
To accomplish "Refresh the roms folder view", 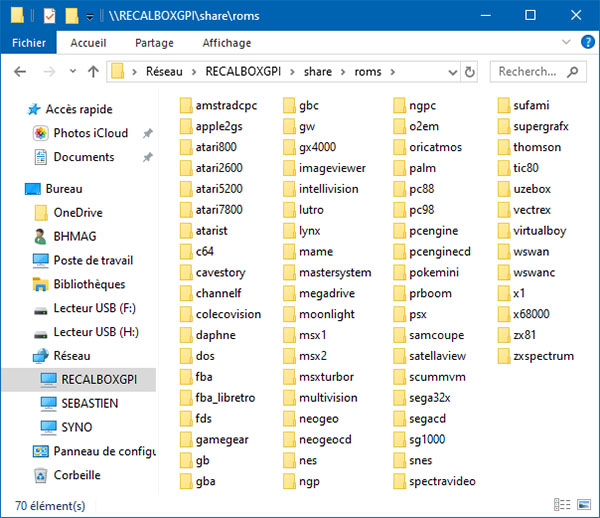I will pos(470,72).
